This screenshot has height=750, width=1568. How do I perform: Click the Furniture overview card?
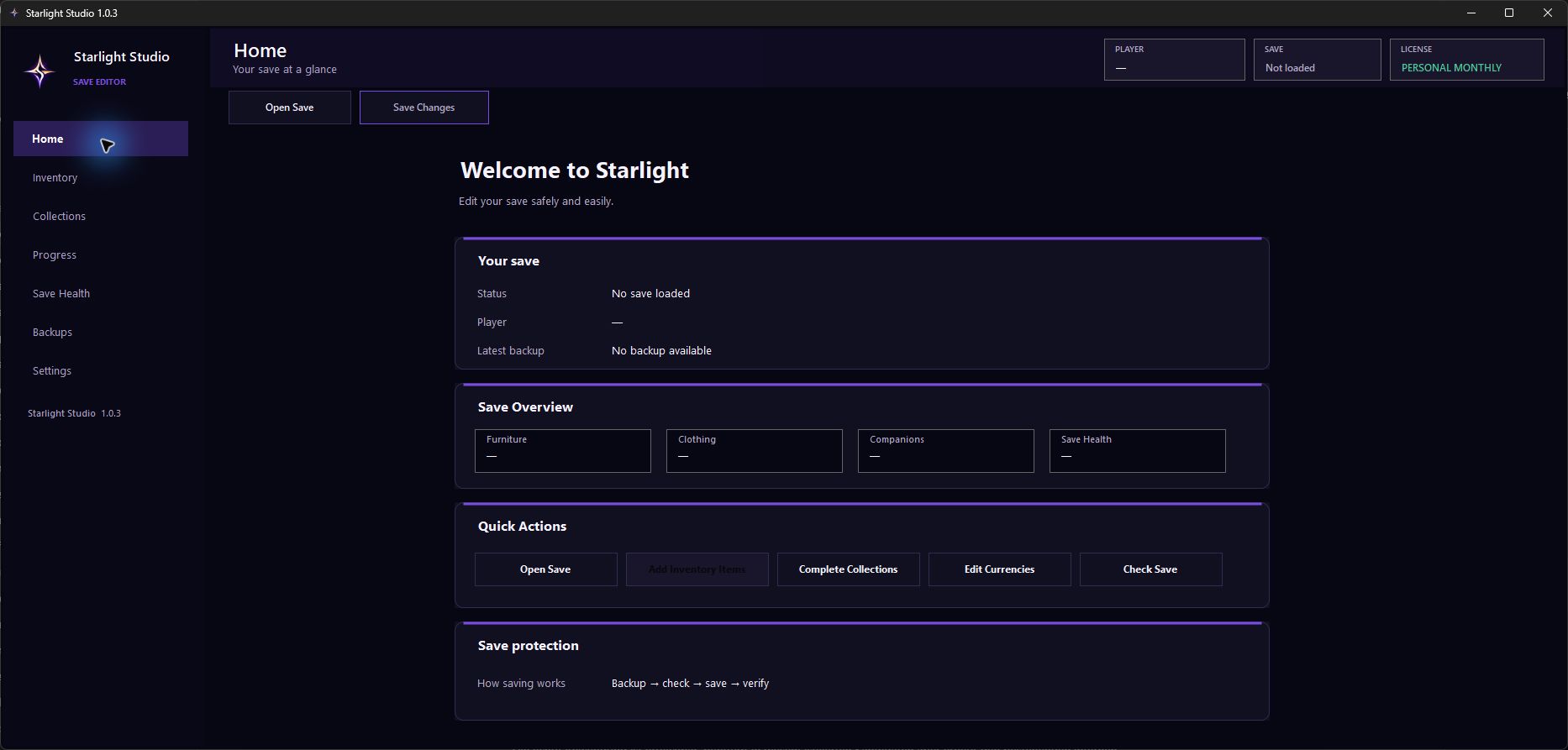[563, 451]
